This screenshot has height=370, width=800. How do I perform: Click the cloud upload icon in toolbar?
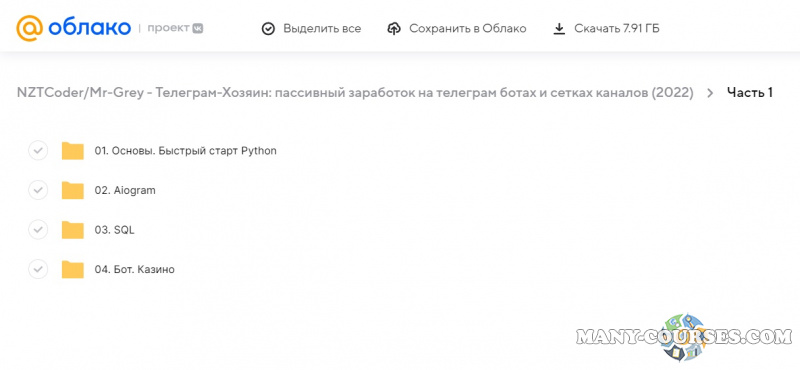(x=394, y=29)
